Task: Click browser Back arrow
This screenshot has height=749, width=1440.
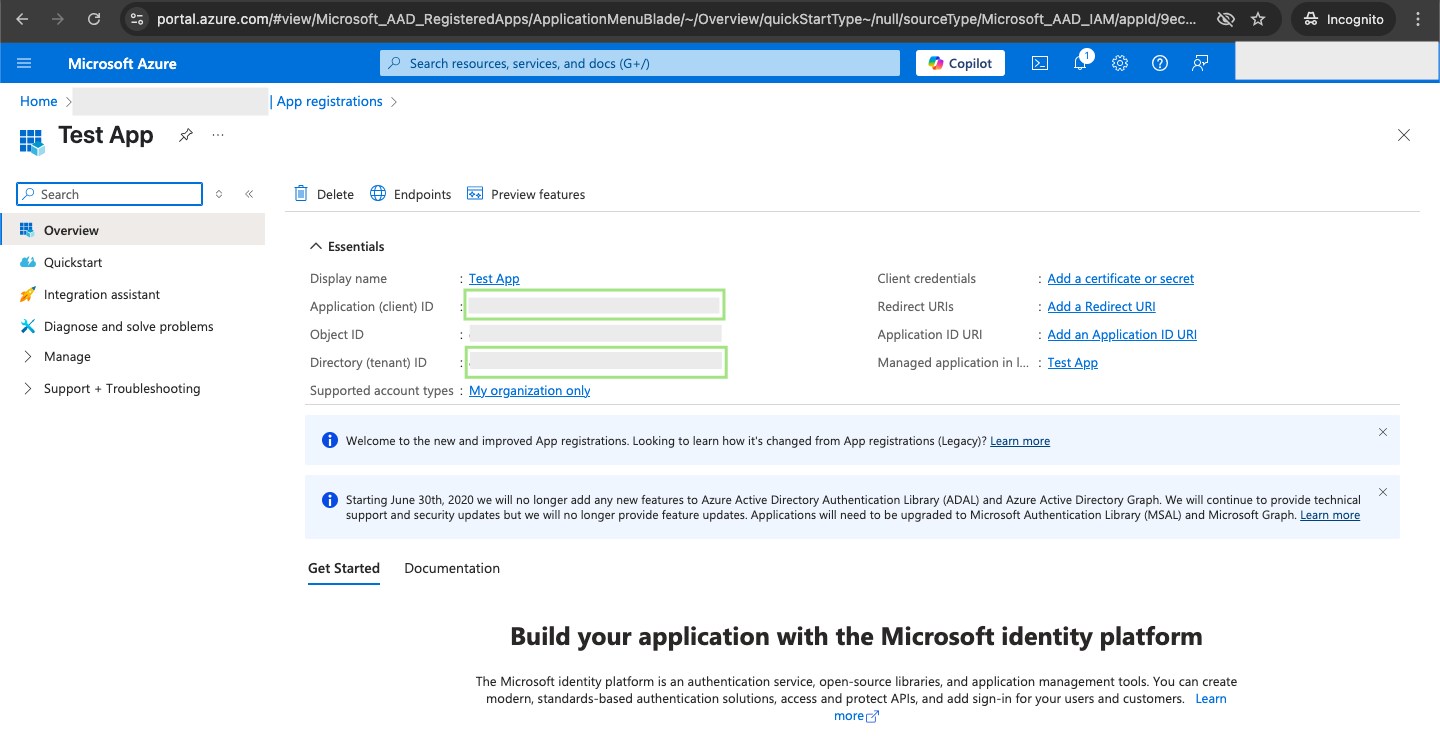Action: 22,19
